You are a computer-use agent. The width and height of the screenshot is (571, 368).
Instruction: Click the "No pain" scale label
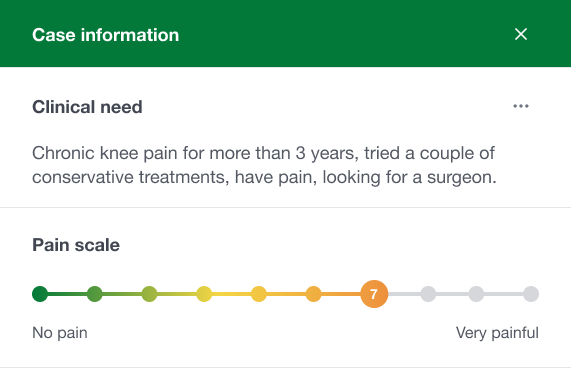point(60,333)
